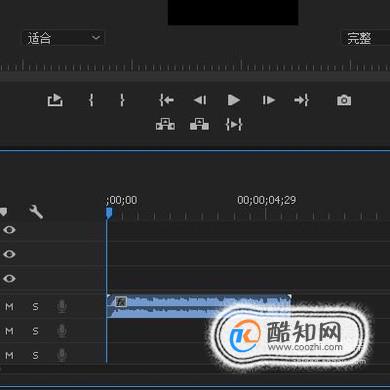The height and width of the screenshot is (390, 390).
Task: Solo the first audio track
Action: point(35,306)
